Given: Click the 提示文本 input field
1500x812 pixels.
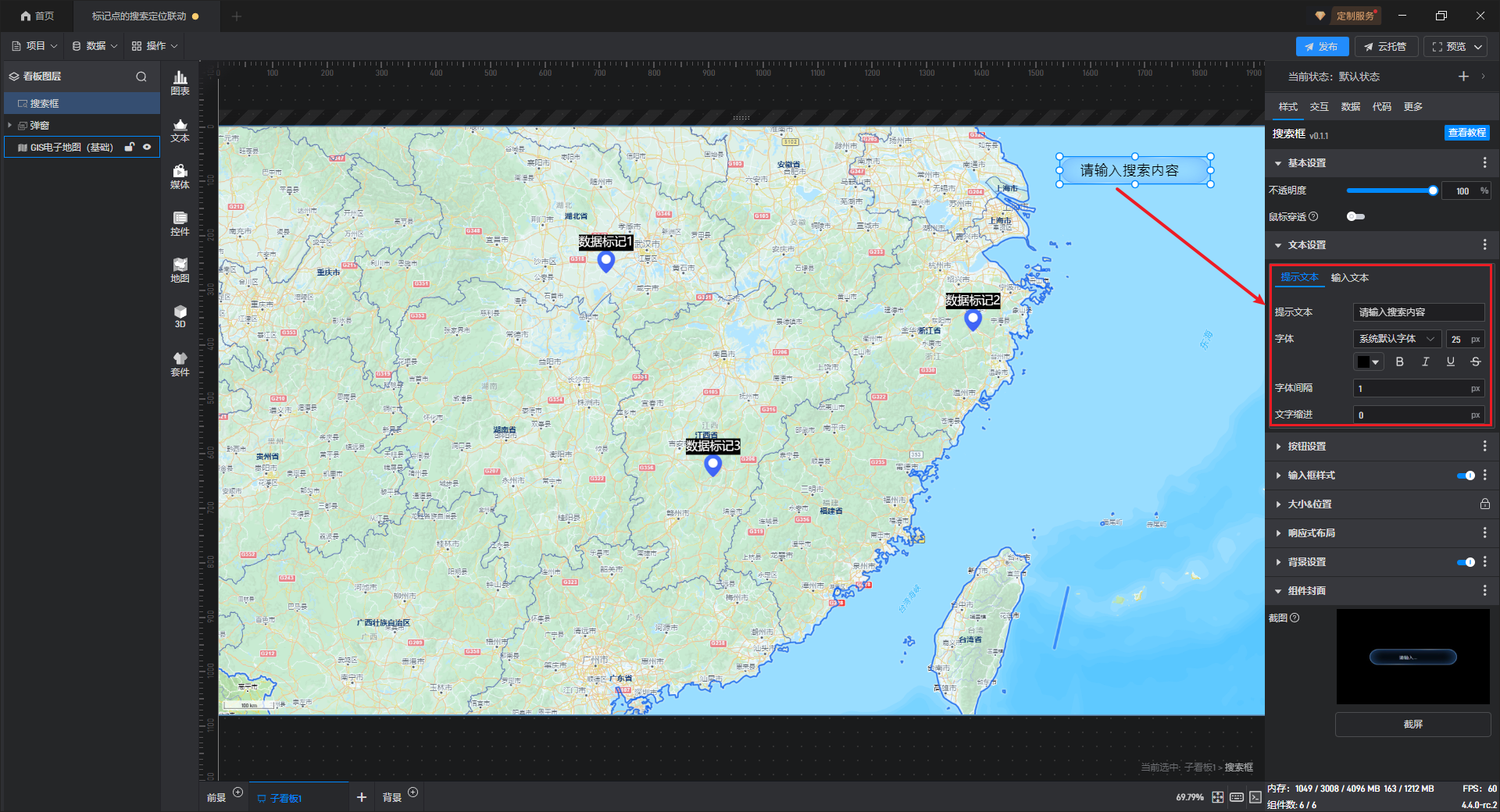Looking at the screenshot, I should 1417,312.
